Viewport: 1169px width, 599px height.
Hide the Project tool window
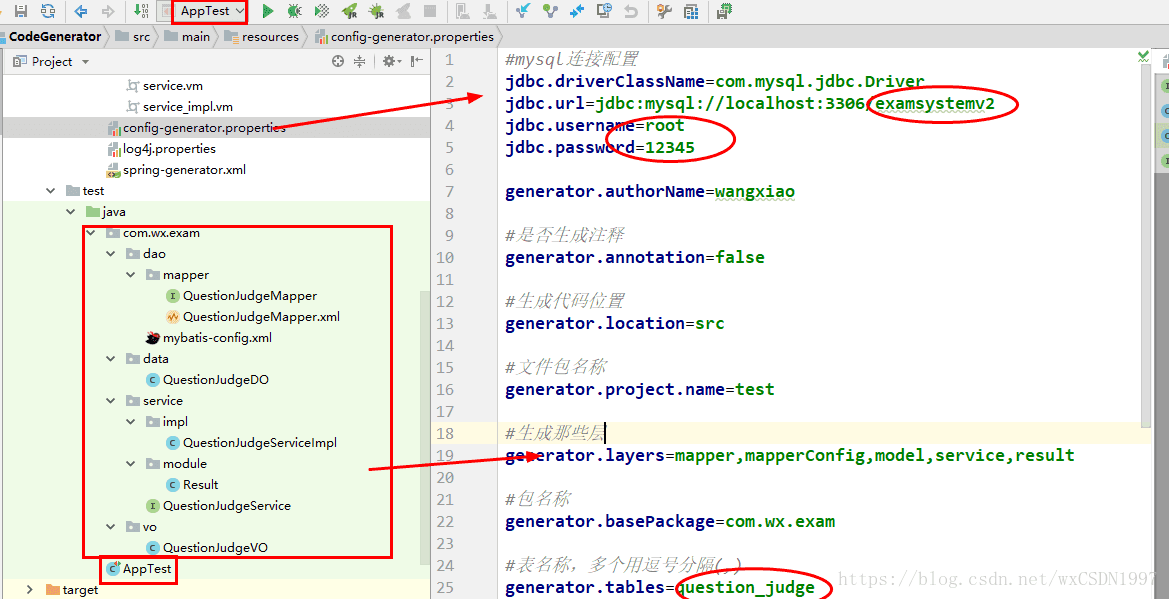pos(417,62)
